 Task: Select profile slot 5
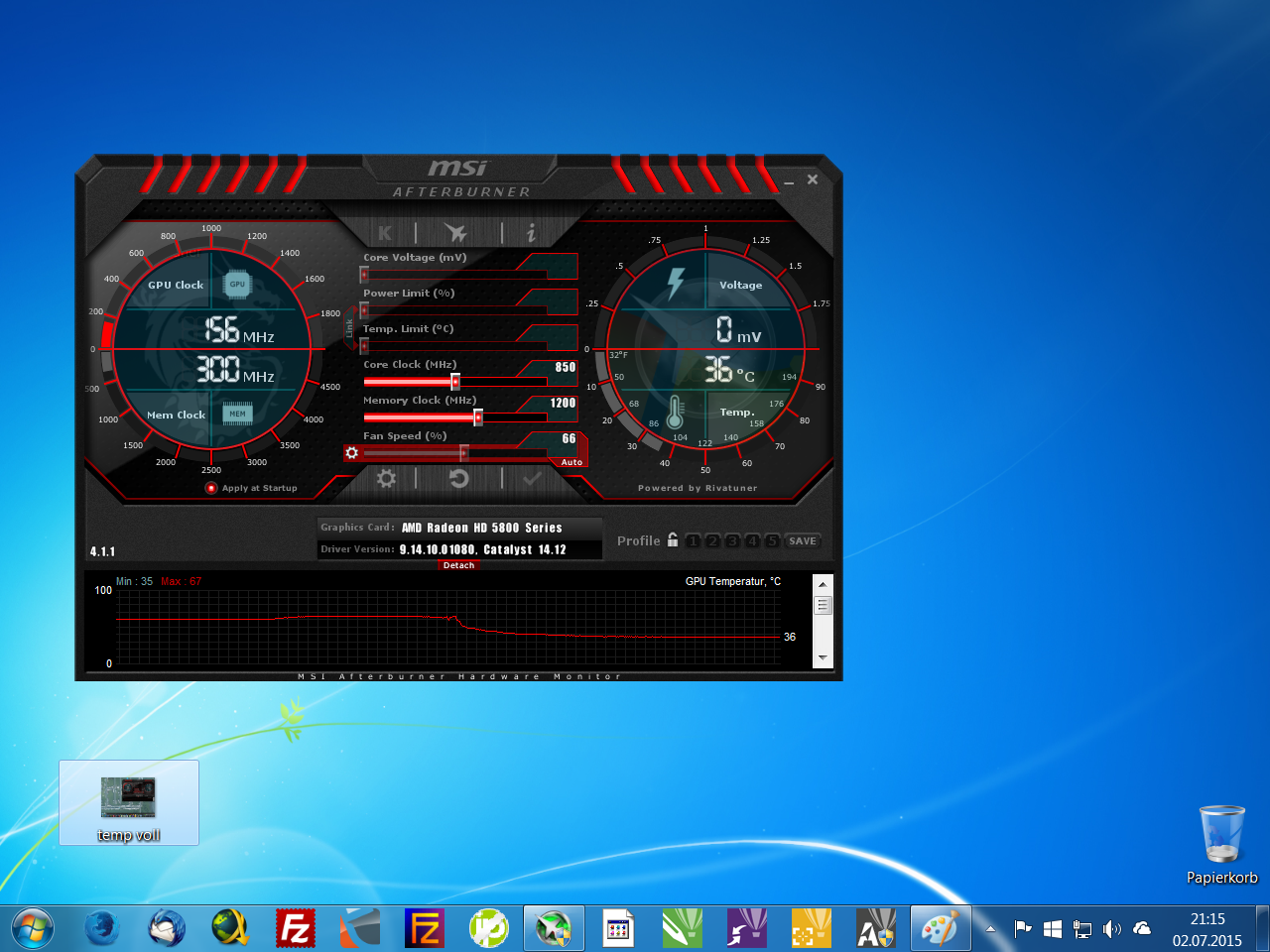tap(772, 540)
